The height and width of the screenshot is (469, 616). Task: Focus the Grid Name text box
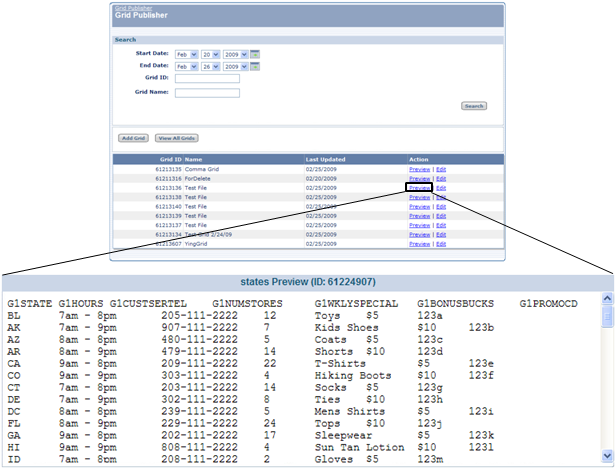[207, 93]
